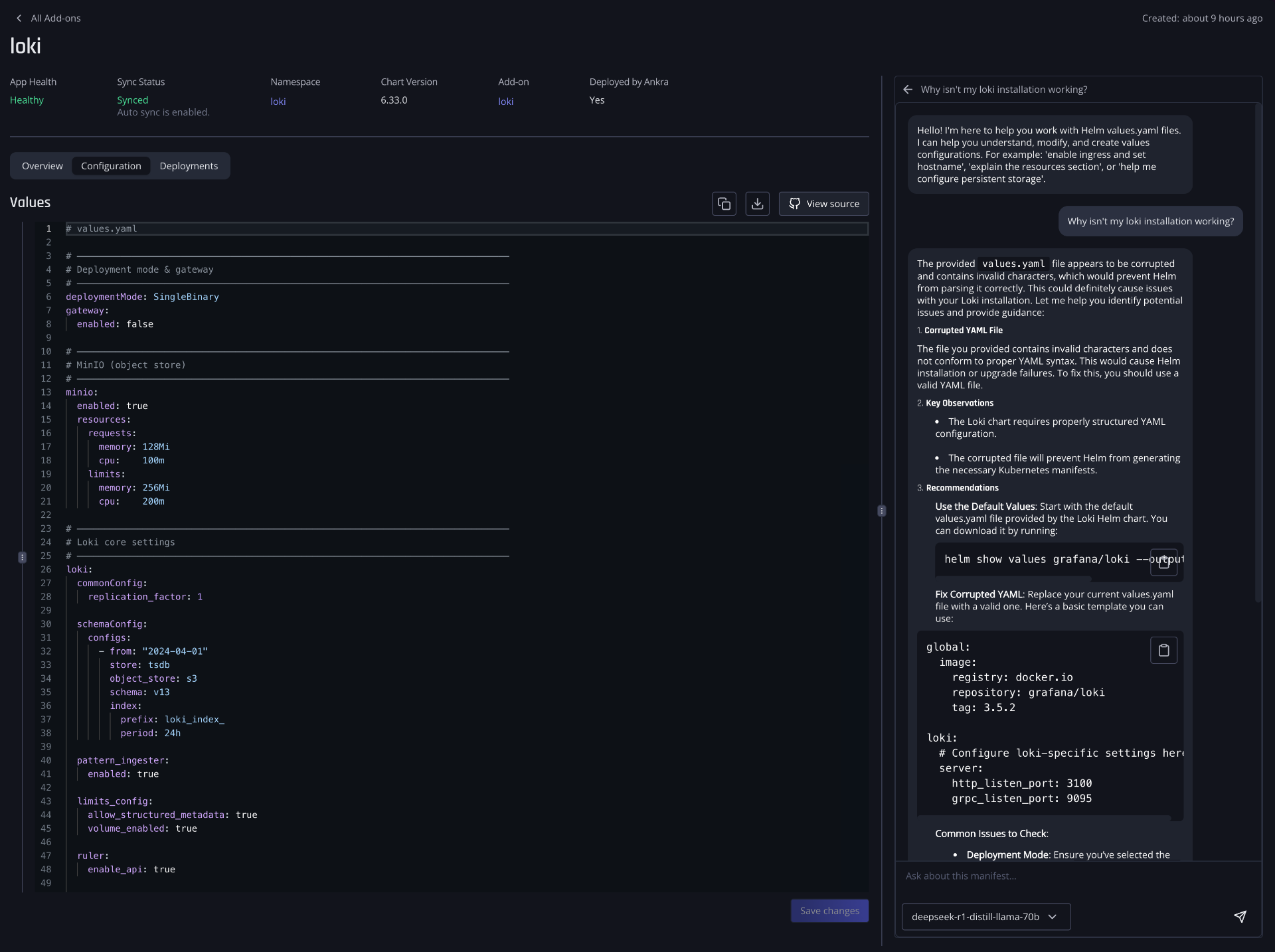Click the ruler: key line
The width and height of the screenshot is (1275, 952).
[x=93, y=856]
